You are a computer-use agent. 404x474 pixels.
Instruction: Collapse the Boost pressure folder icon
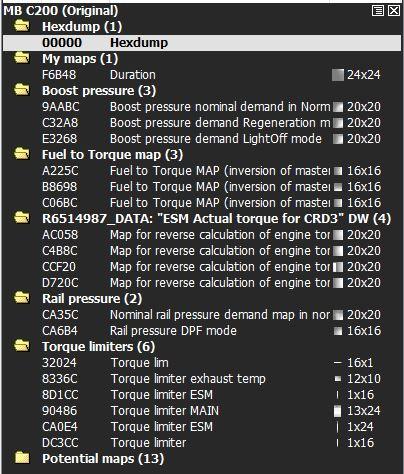click(22, 90)
